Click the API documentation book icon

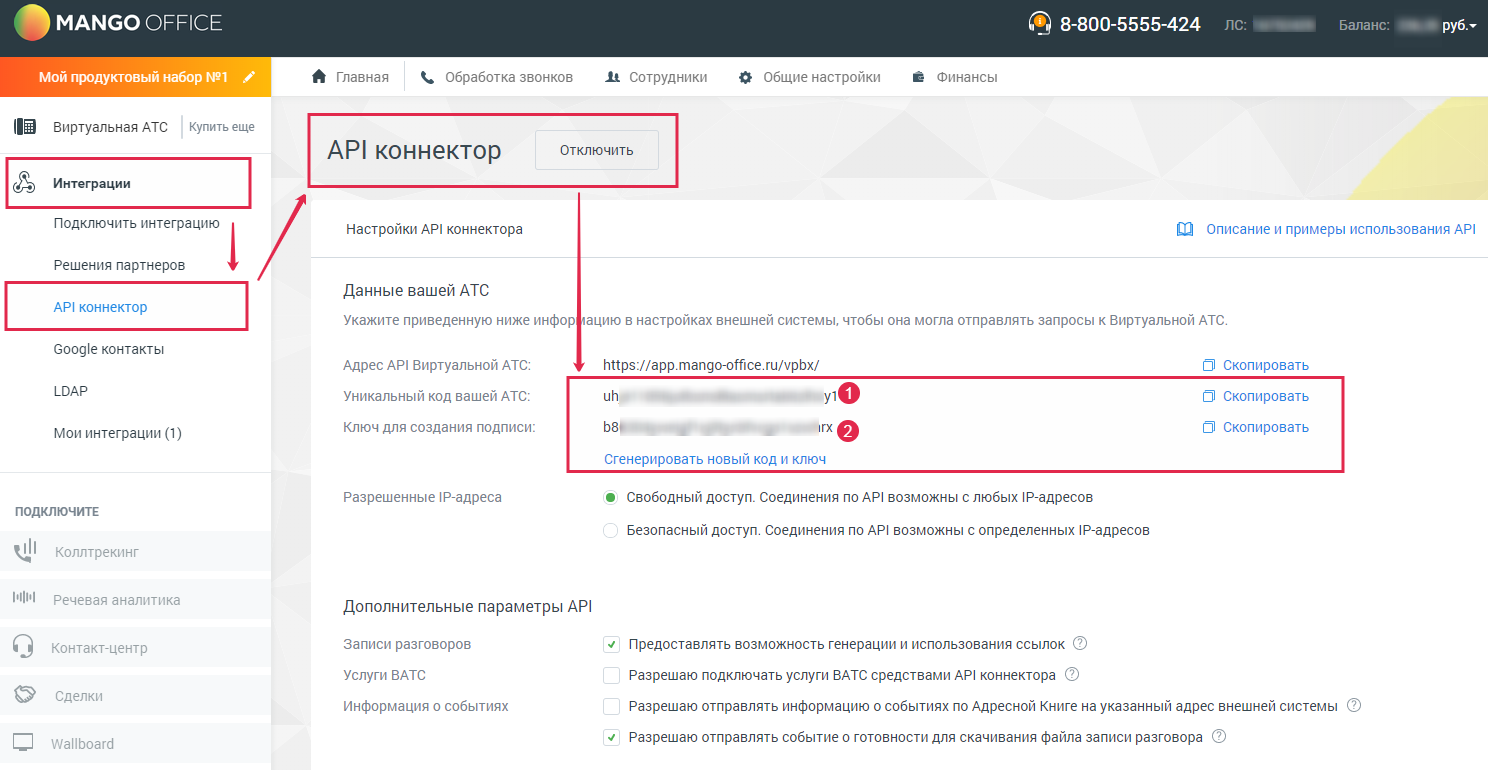[x=1185, y=229]
